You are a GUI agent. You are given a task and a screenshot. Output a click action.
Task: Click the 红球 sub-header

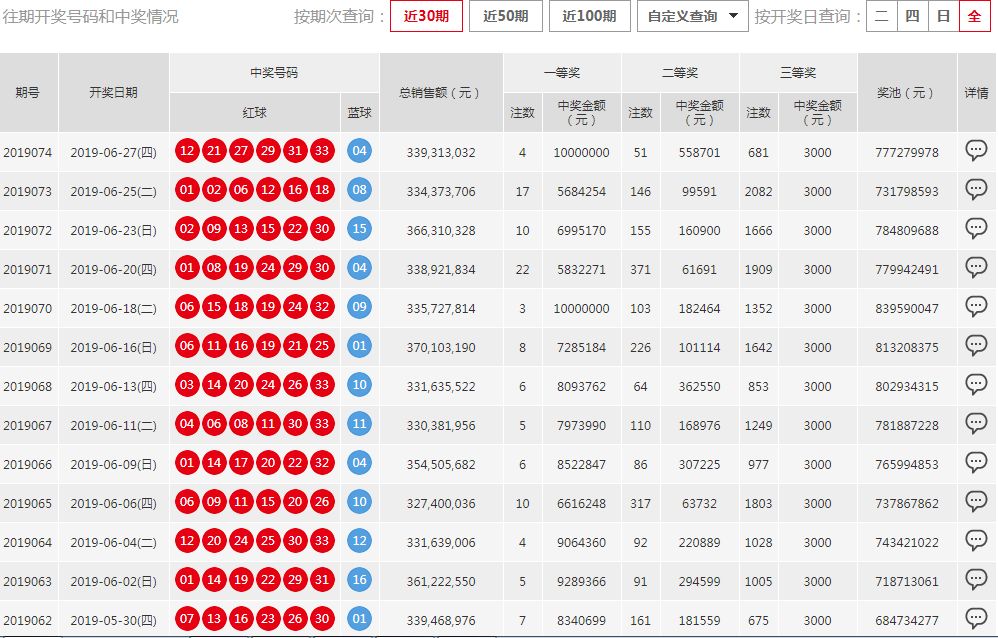[255, 113]
